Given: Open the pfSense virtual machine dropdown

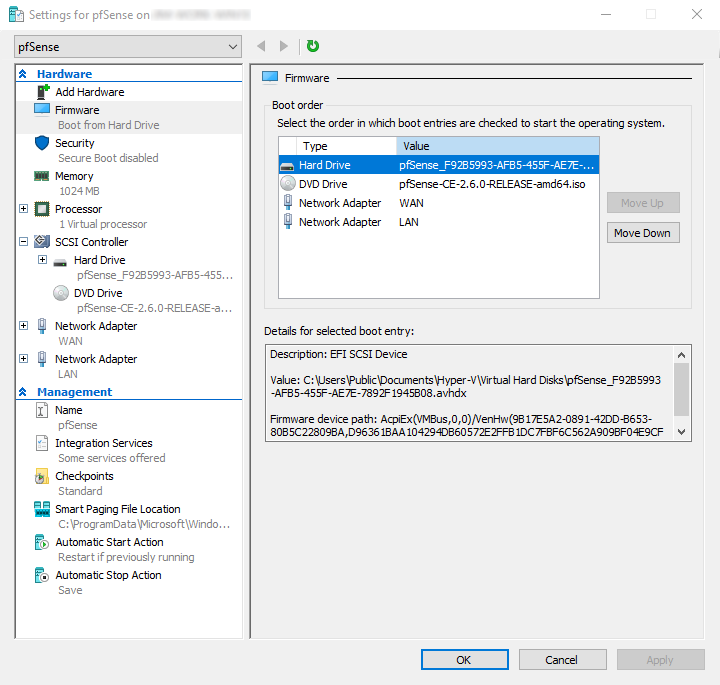Looking at the screenshot, I should pyautogui.click(x=129, y=47).
